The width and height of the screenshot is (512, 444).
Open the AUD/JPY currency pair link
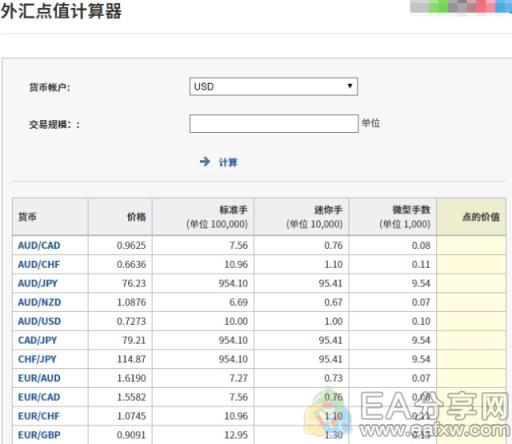pos(38,283)
